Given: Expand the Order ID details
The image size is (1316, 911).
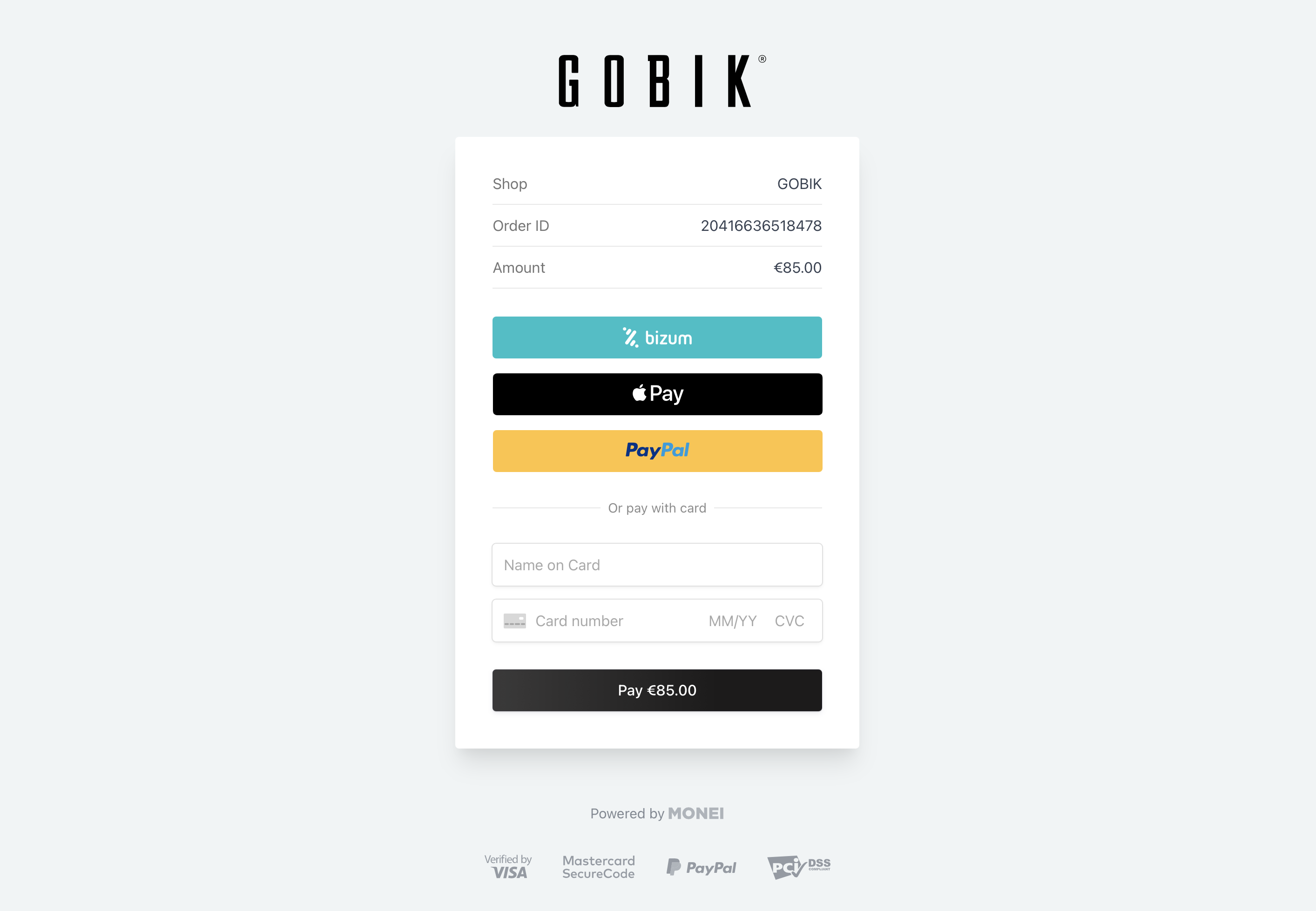Looking at the screenshot, I should tap(657, 225).
